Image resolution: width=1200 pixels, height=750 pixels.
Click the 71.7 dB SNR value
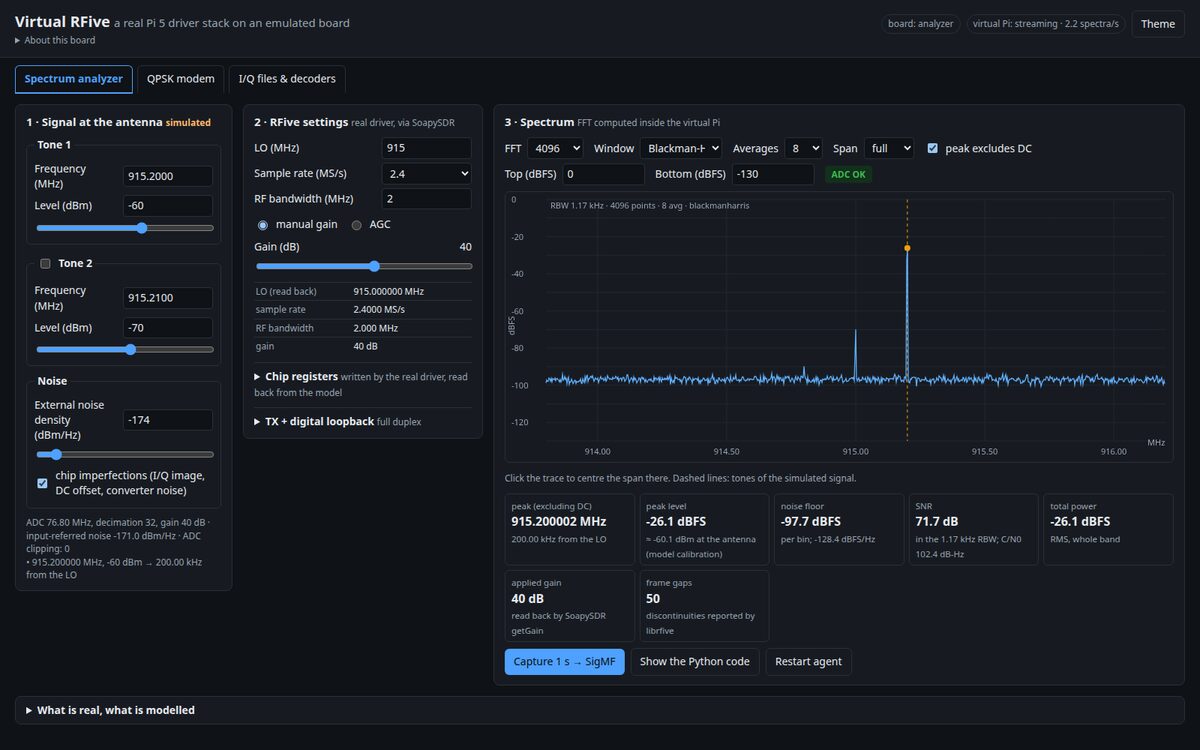(937, 521)
